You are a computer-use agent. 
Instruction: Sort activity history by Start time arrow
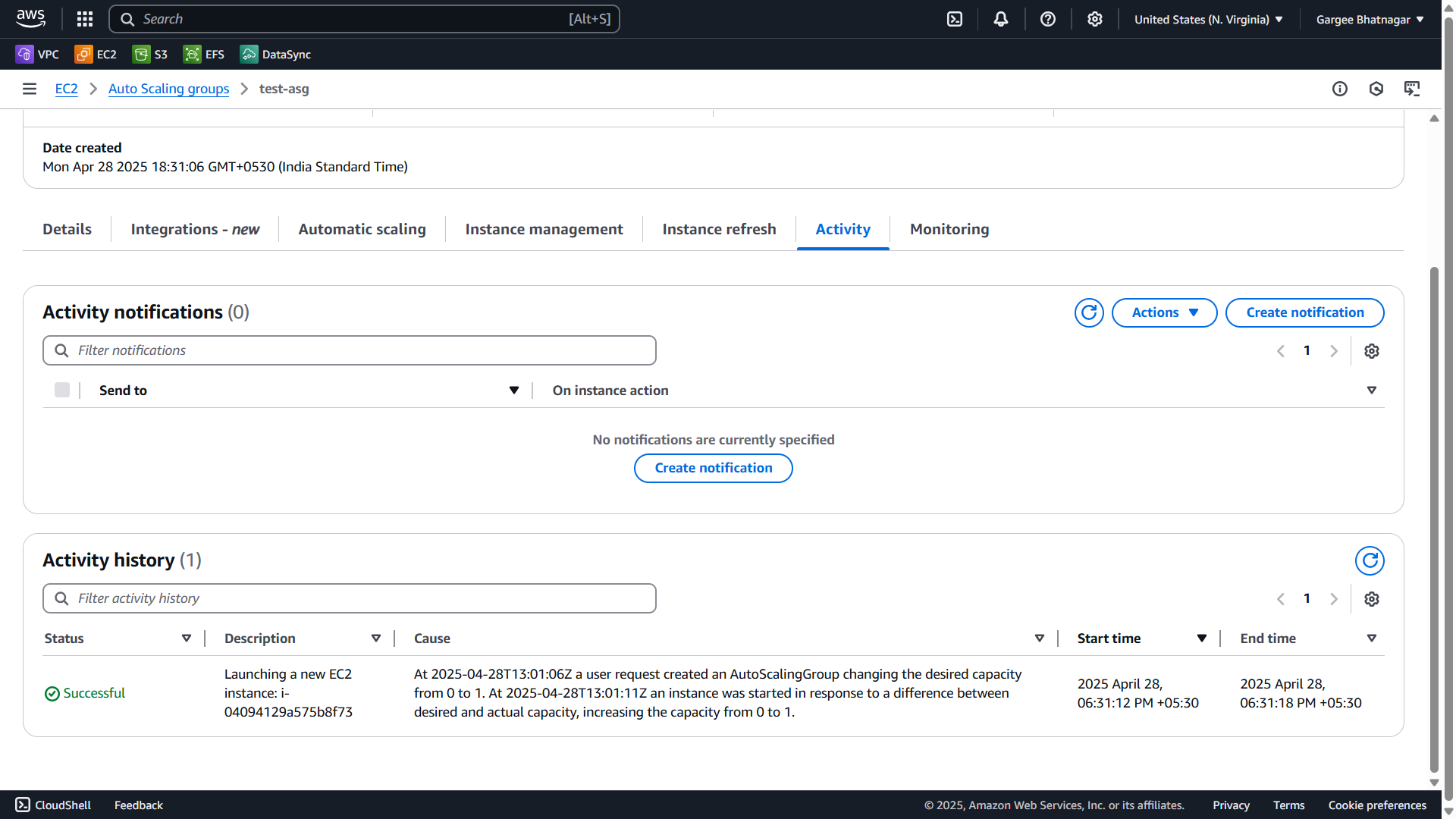tap(1202, 639)
